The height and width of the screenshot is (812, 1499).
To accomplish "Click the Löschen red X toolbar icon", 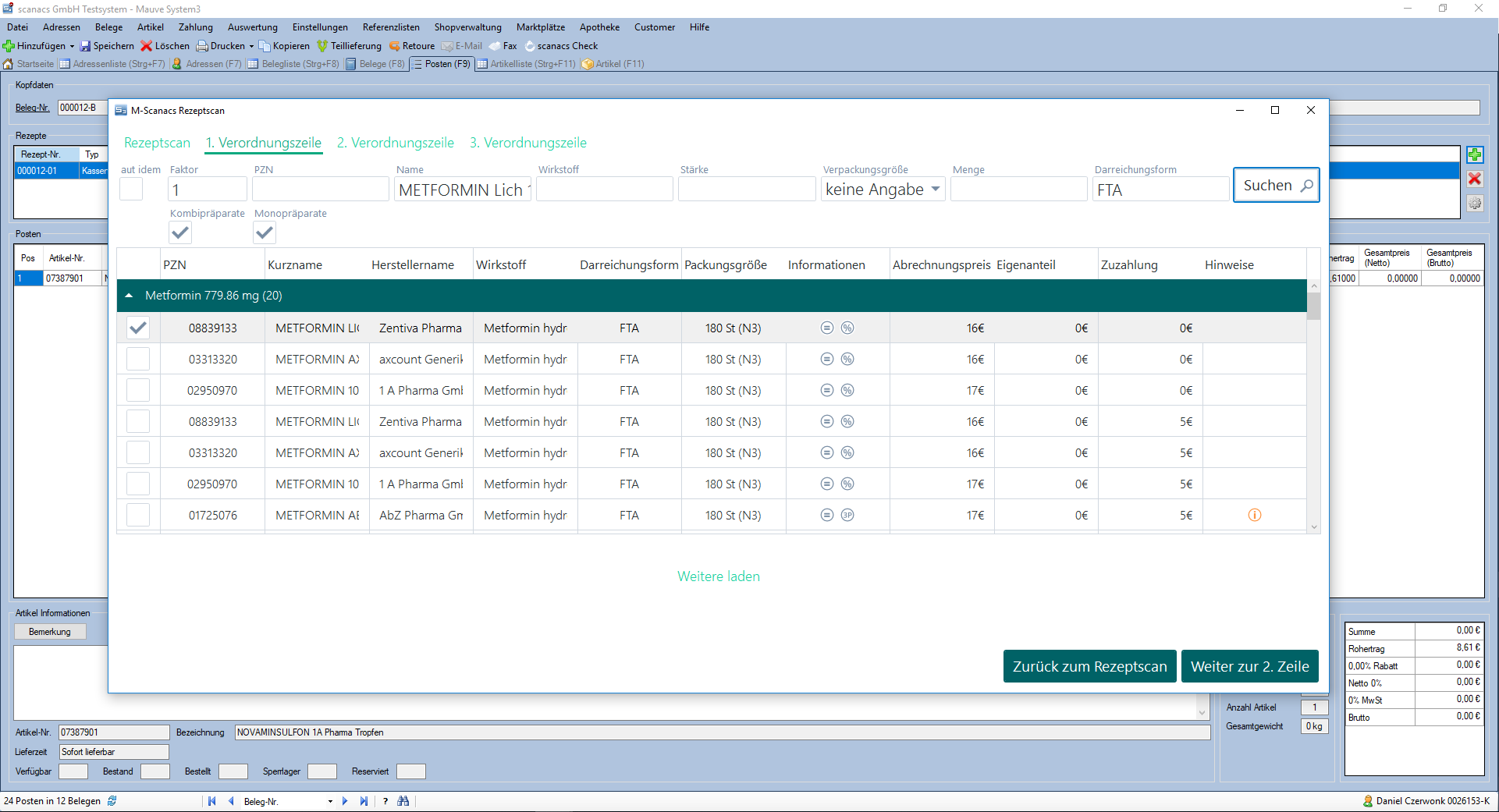I will click(x=146, y=46).
